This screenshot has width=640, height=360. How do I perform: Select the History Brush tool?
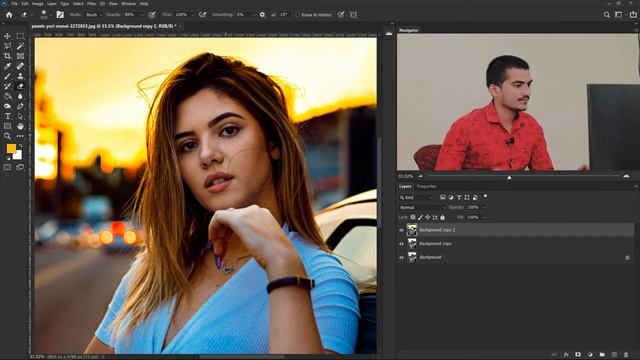point(7,86)
